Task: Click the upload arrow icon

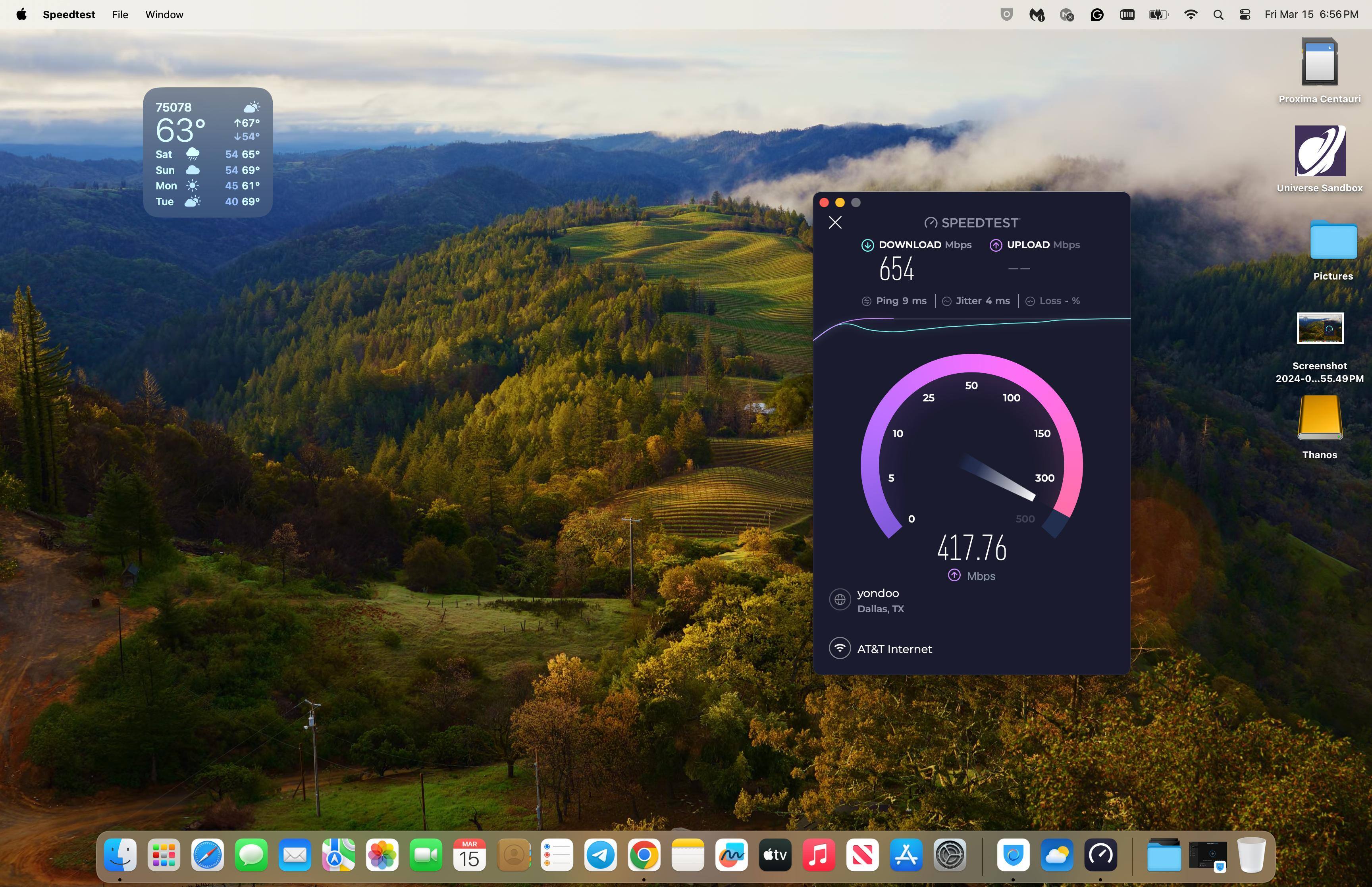Action: [x=996, y=245]
